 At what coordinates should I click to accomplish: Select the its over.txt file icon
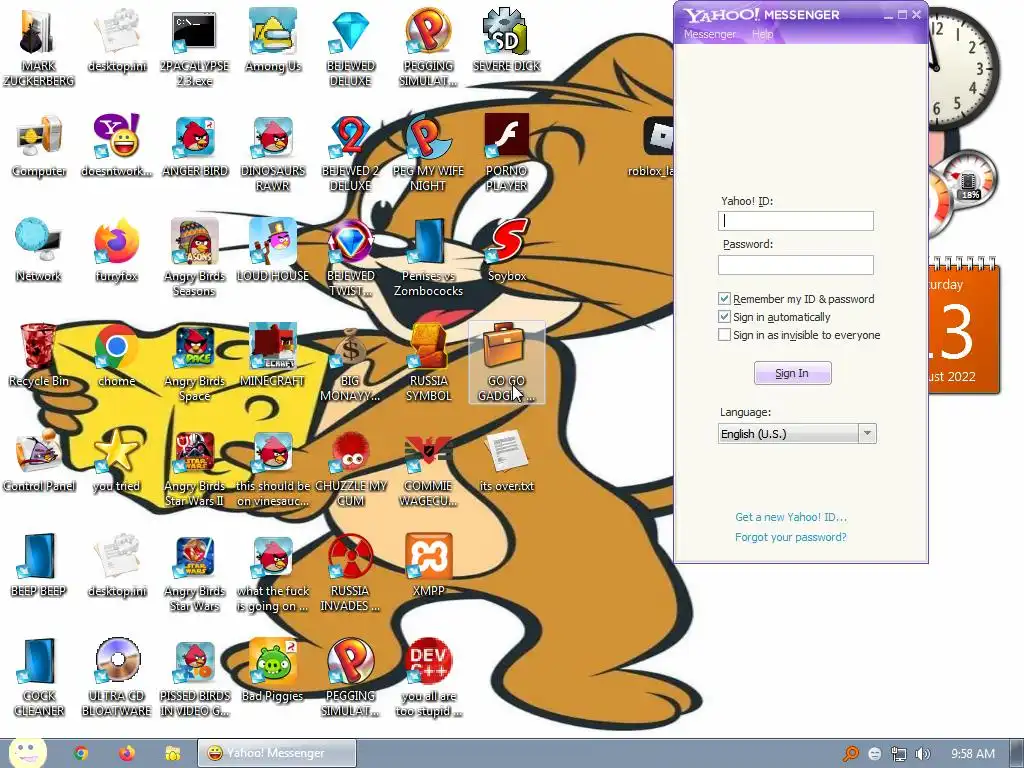(x=507, y=460)
